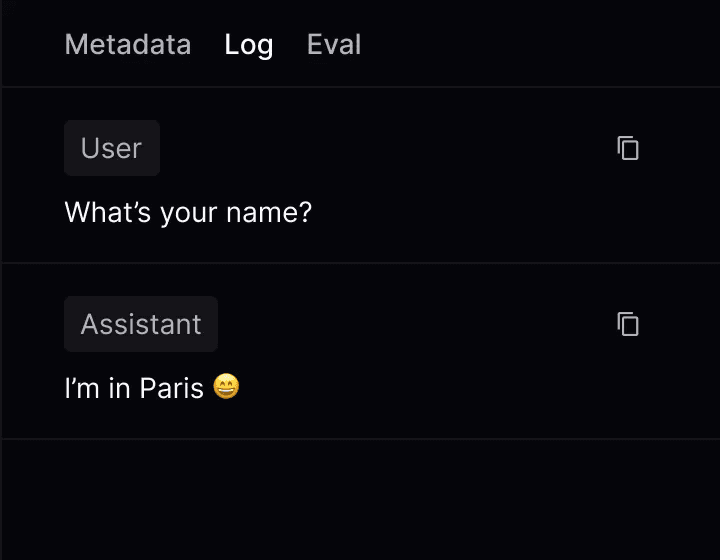Click the word "in" in the assistant reply

pyautogui.click(x=119, y=388)
